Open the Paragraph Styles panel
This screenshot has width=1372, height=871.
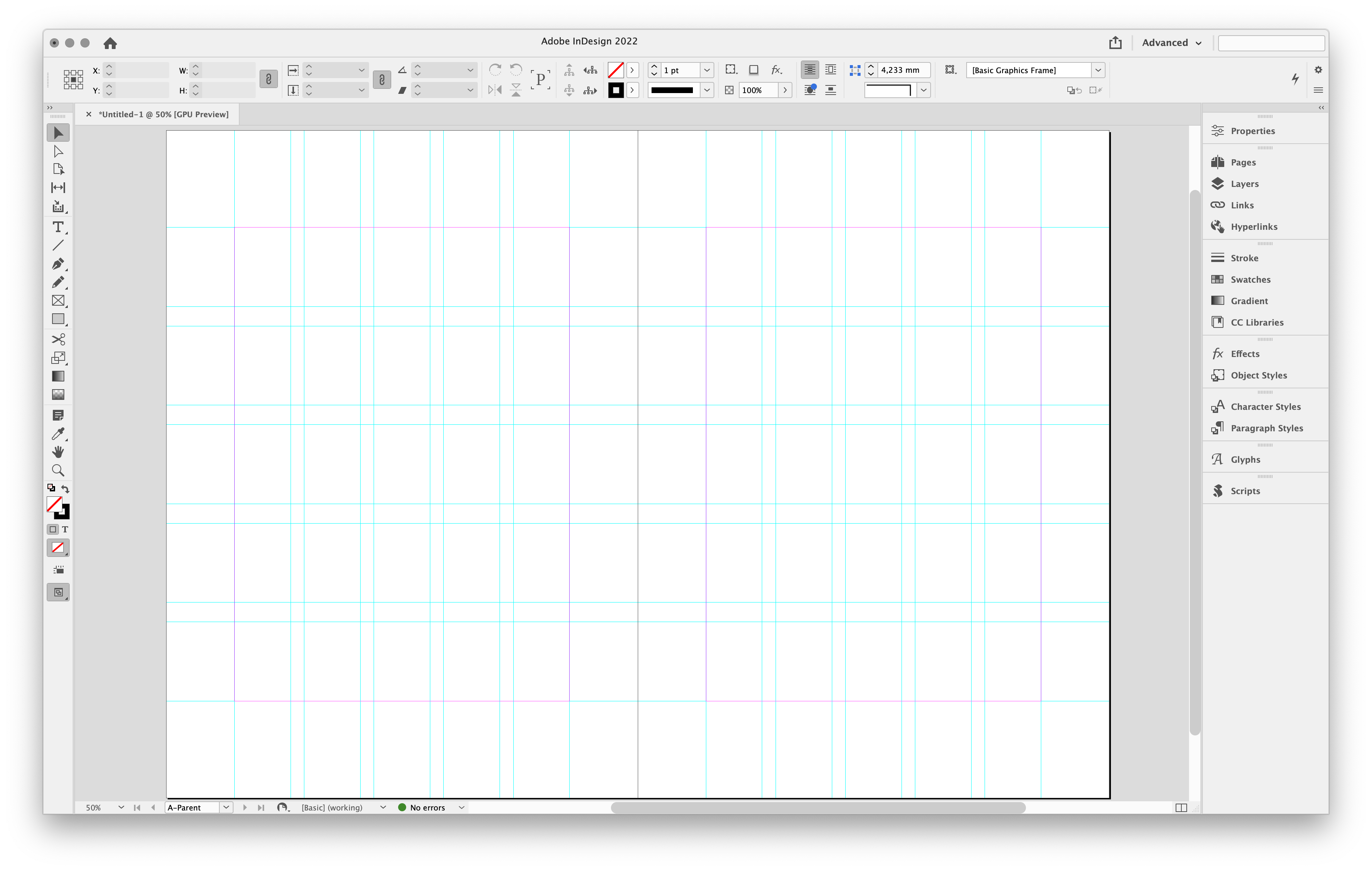(x=1266, y=428)
